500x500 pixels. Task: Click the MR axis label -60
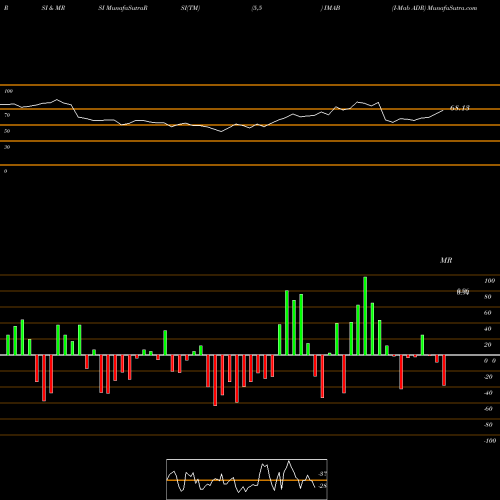click(488, 409)
